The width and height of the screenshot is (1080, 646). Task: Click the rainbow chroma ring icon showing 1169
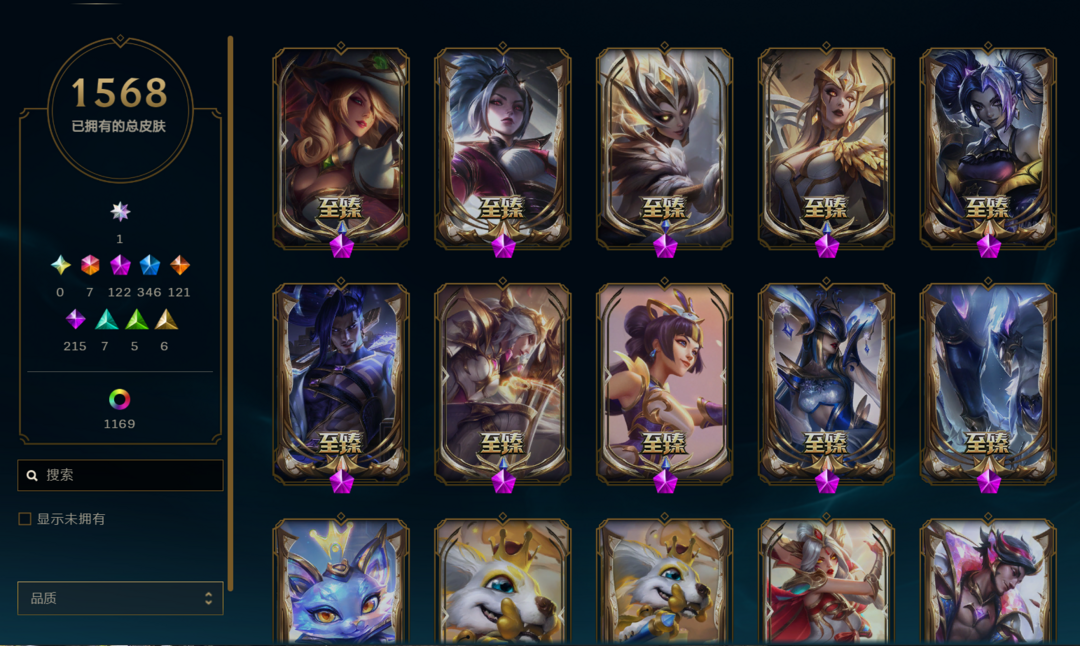point(119,399)
